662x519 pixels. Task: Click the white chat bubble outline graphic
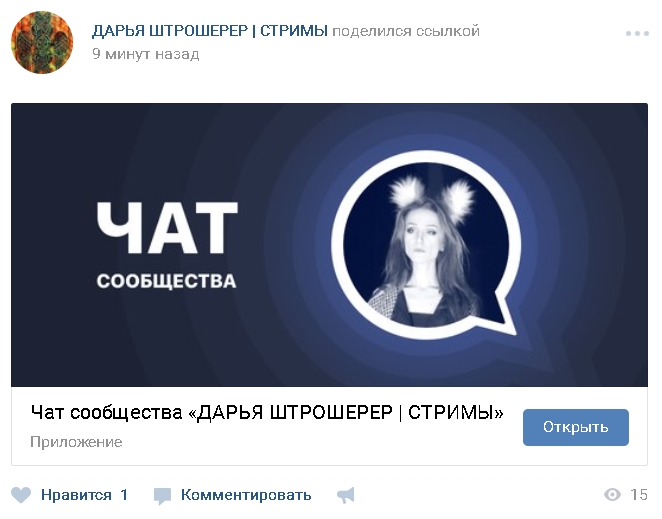click(x=426, y=245)
